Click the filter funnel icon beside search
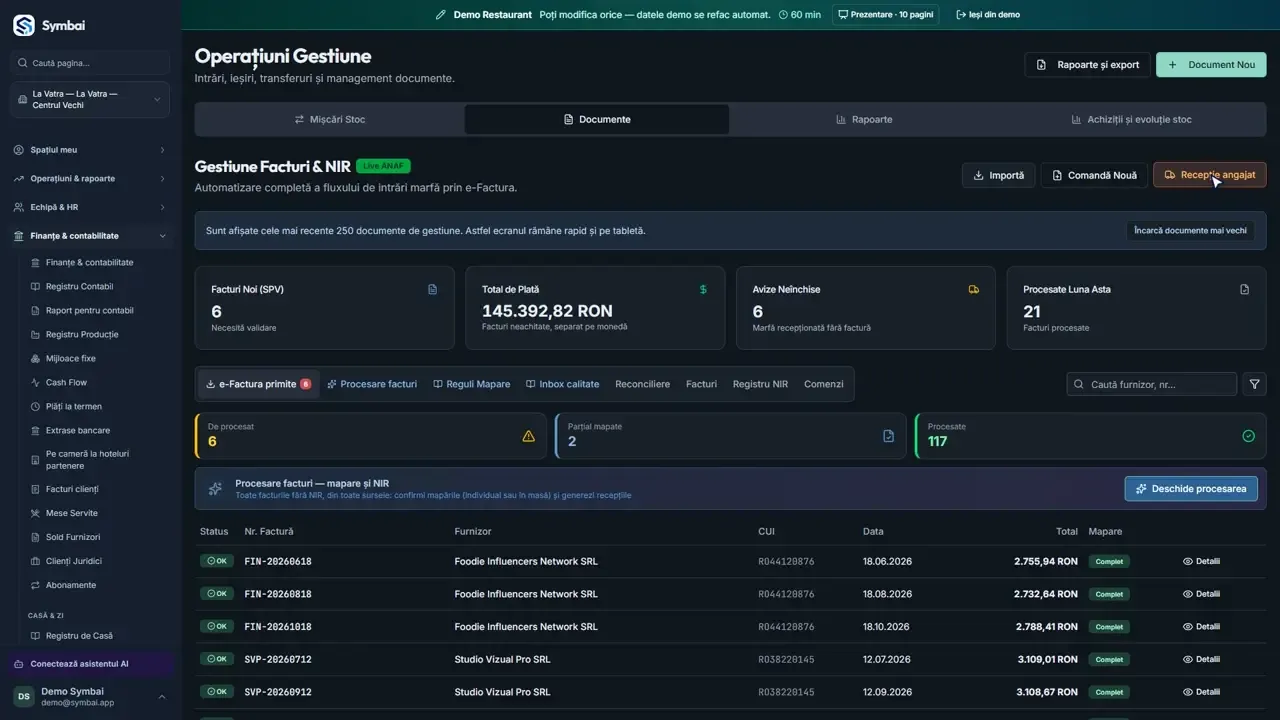 point(1254,384)
